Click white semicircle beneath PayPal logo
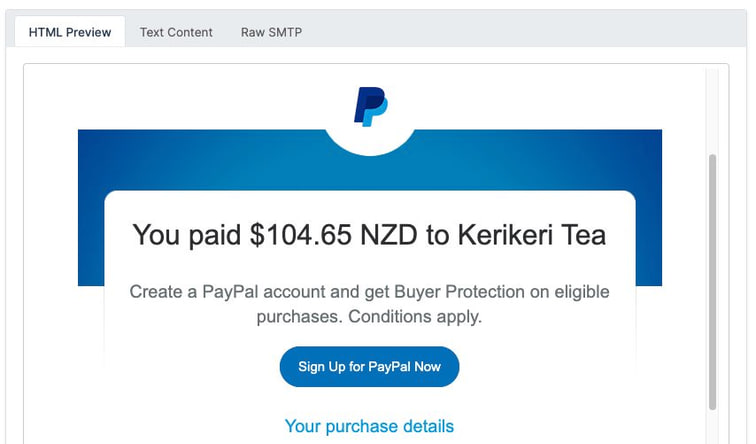756x444 pixels. 370,143
